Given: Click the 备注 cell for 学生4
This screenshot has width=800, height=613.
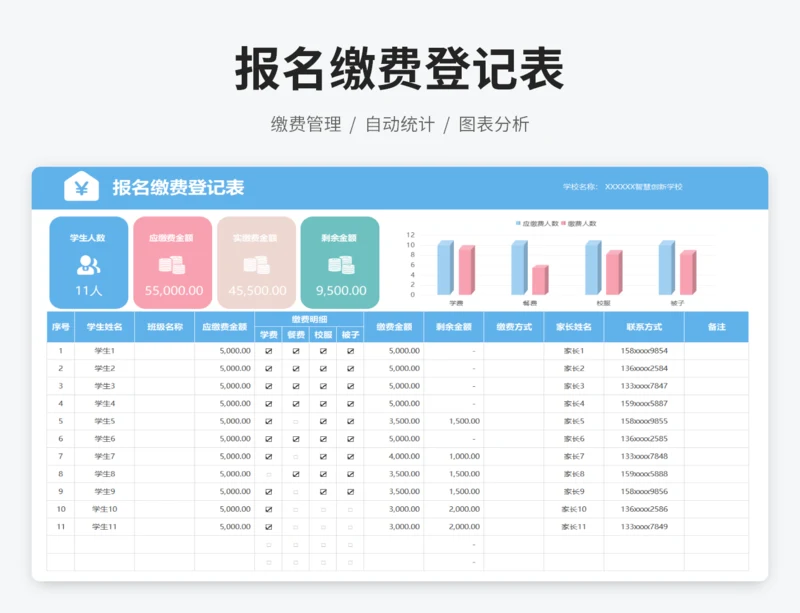Looking at the screenshot, I should (x=716, y=404).
